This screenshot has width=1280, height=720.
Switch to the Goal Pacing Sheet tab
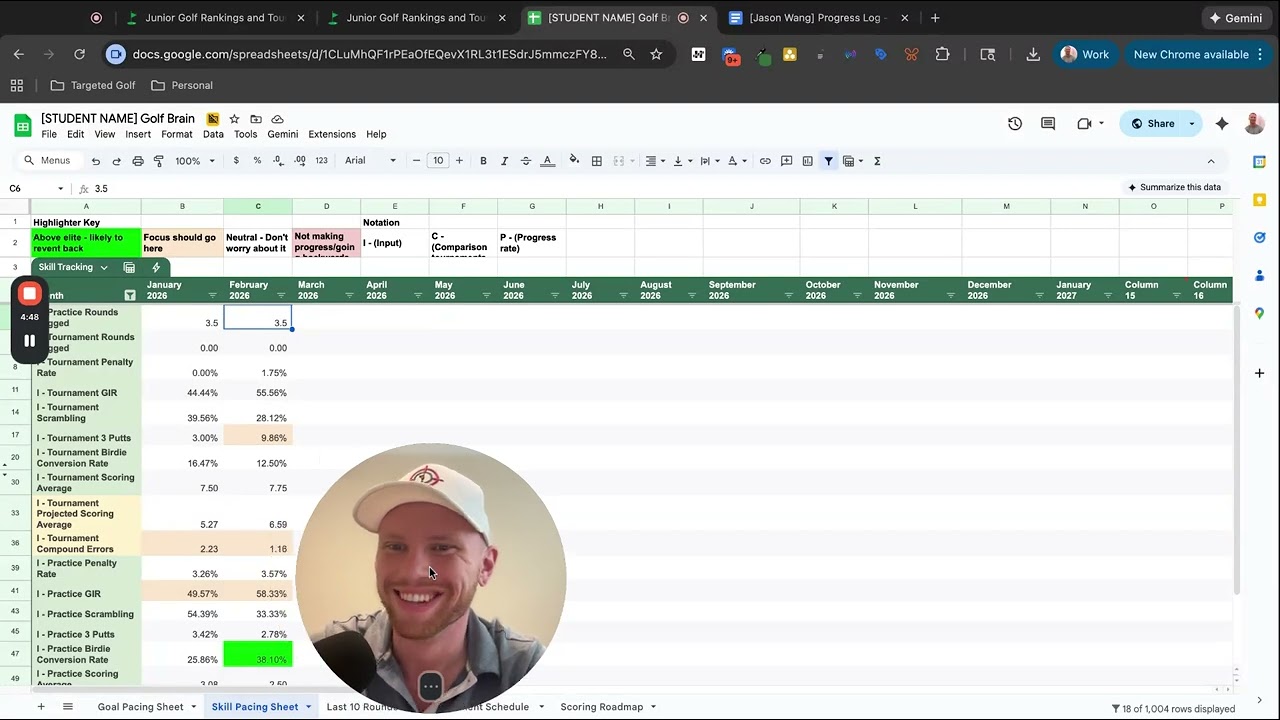tap(140, 707)
